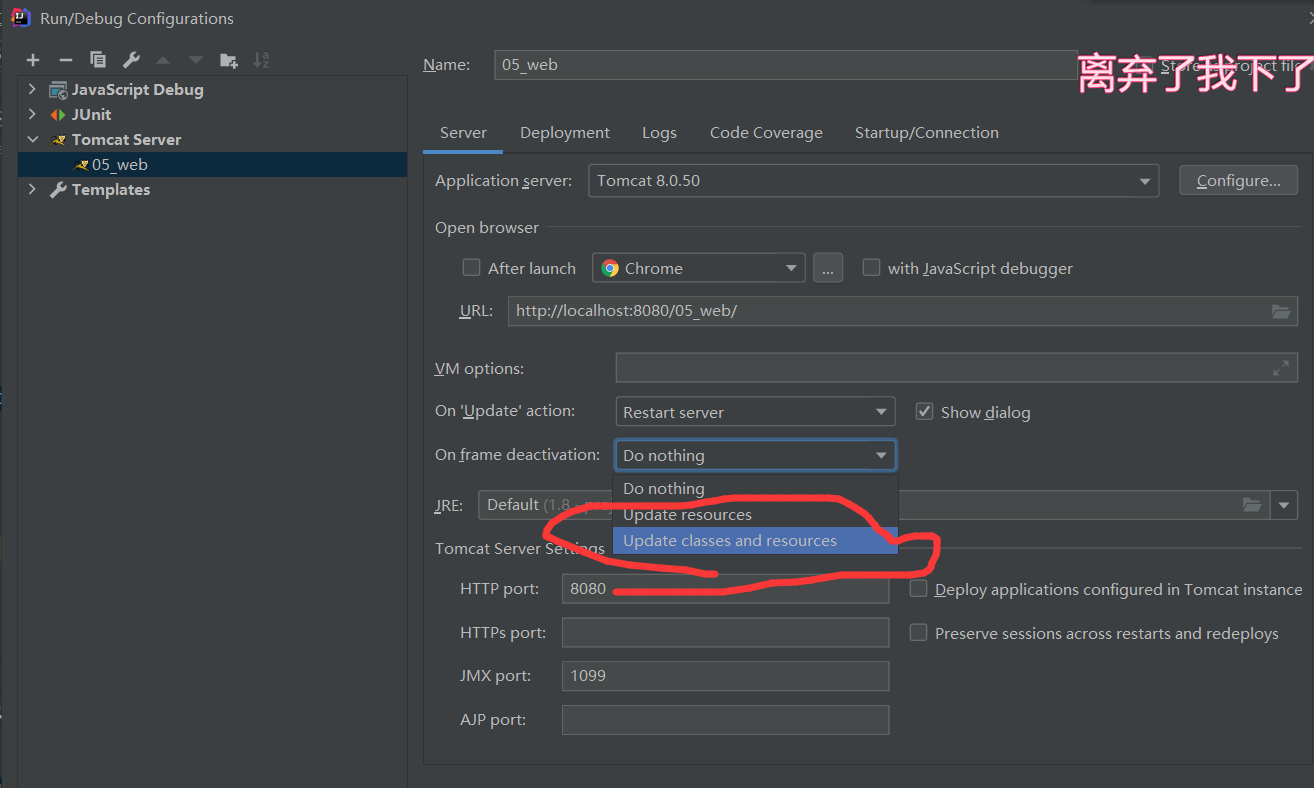The image size is (1314, 788).
Task: Select Update classes and resources option
Action: [755, 541]
